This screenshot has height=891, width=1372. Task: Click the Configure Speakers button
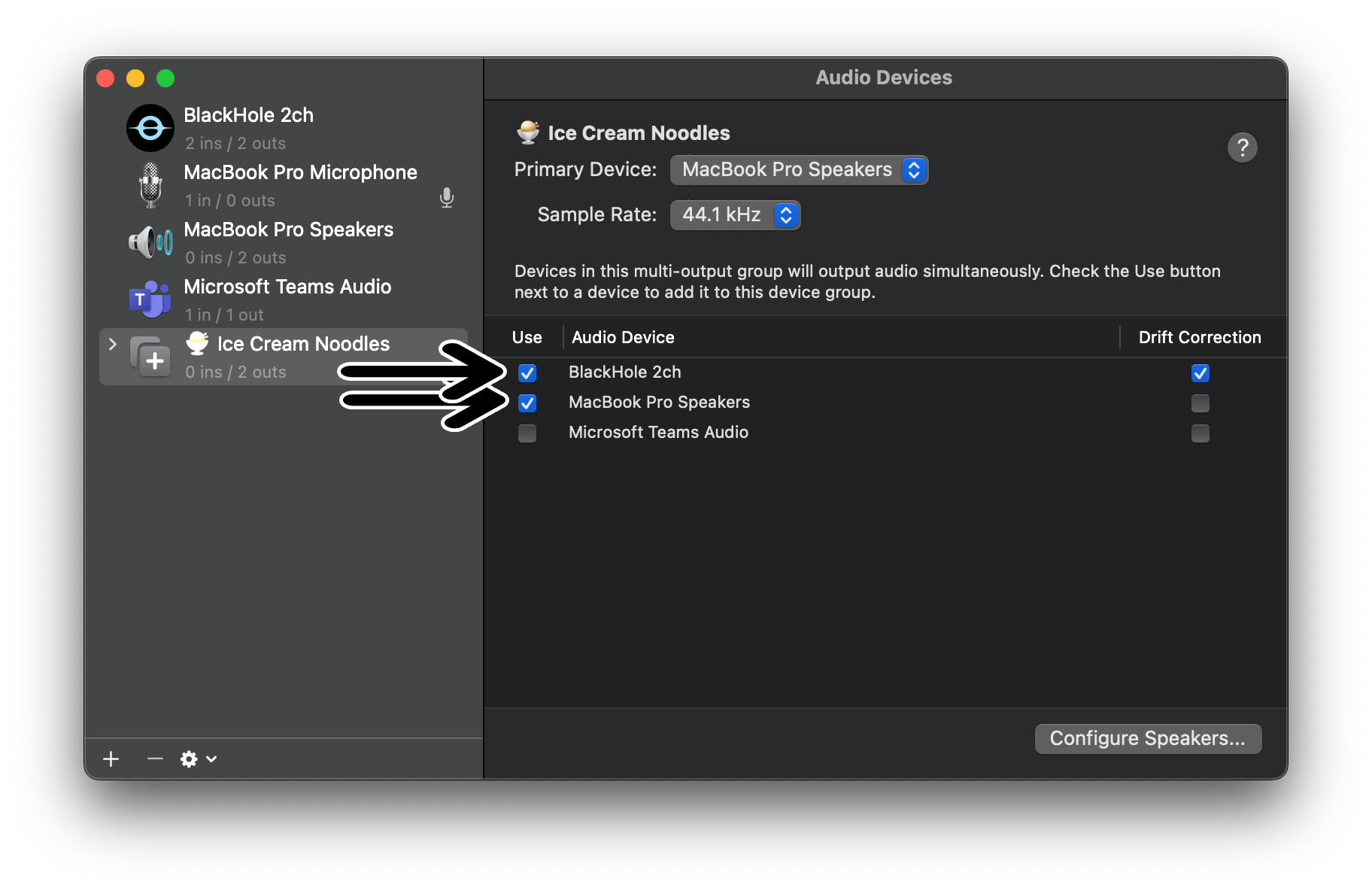[1147, 738]
